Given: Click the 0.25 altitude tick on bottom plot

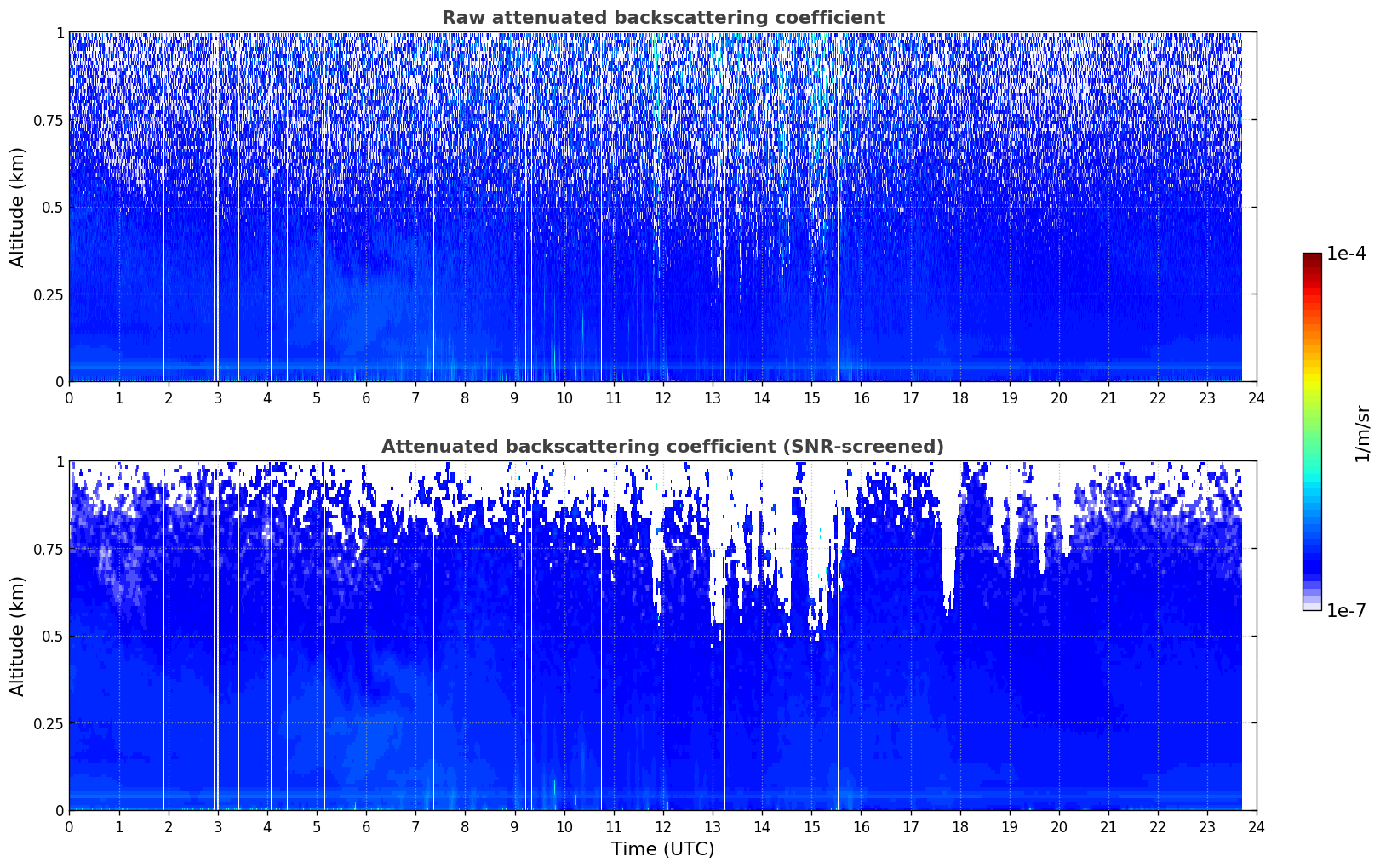Looking at the screenshot, I should point(47,723).
